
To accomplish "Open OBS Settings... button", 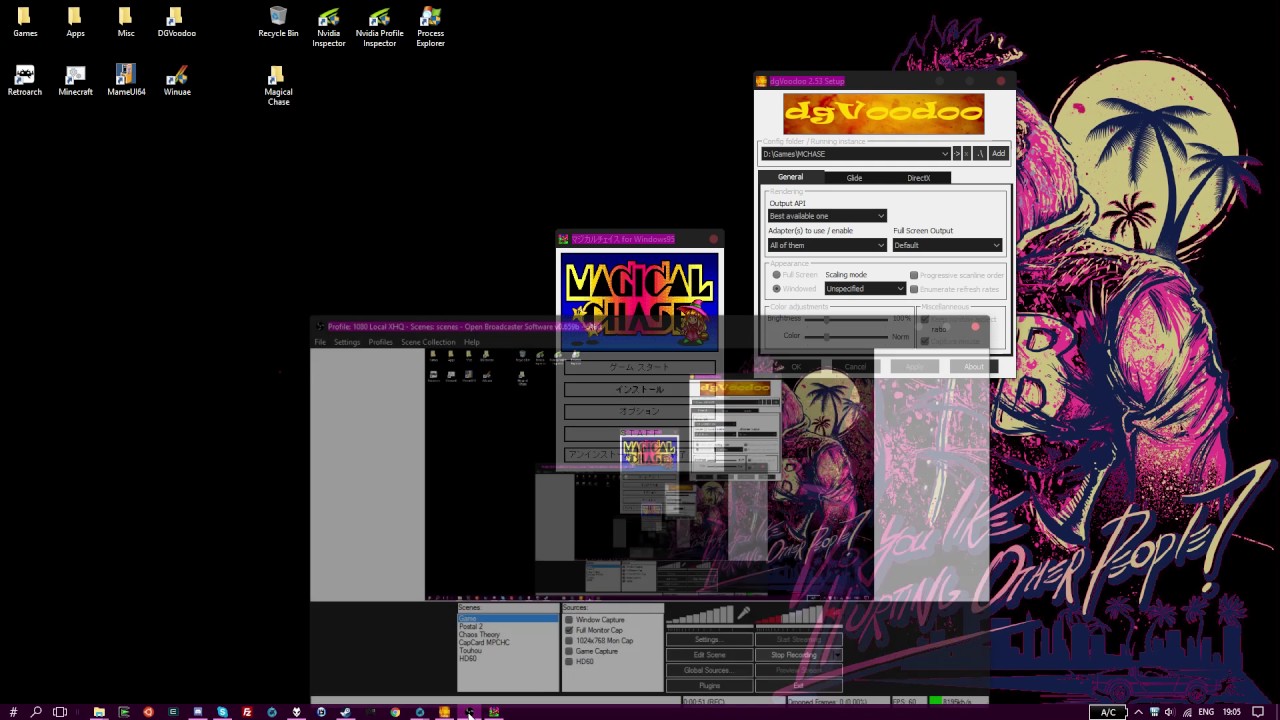I will [x=708, y=640].
